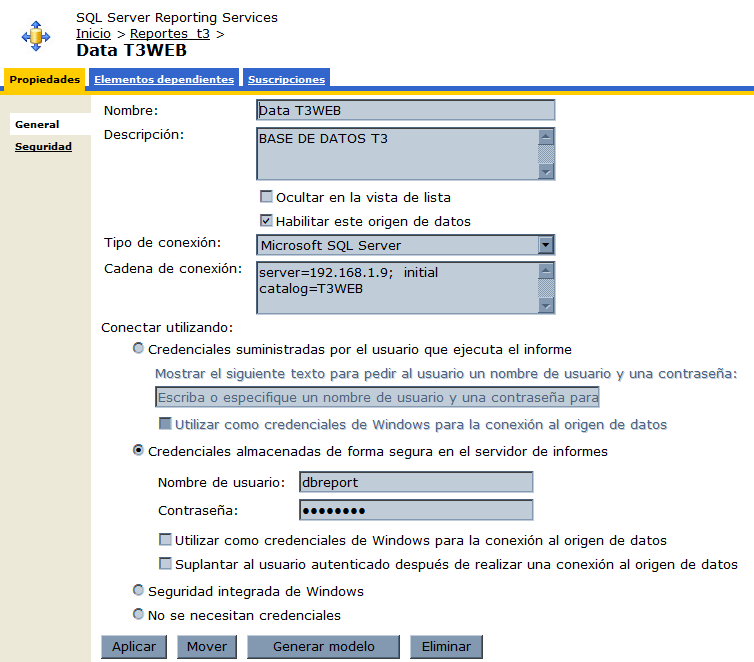Click Descripción scrollbar down arrow
This screenshot has height=662, width=754.
tap(546, 171)
